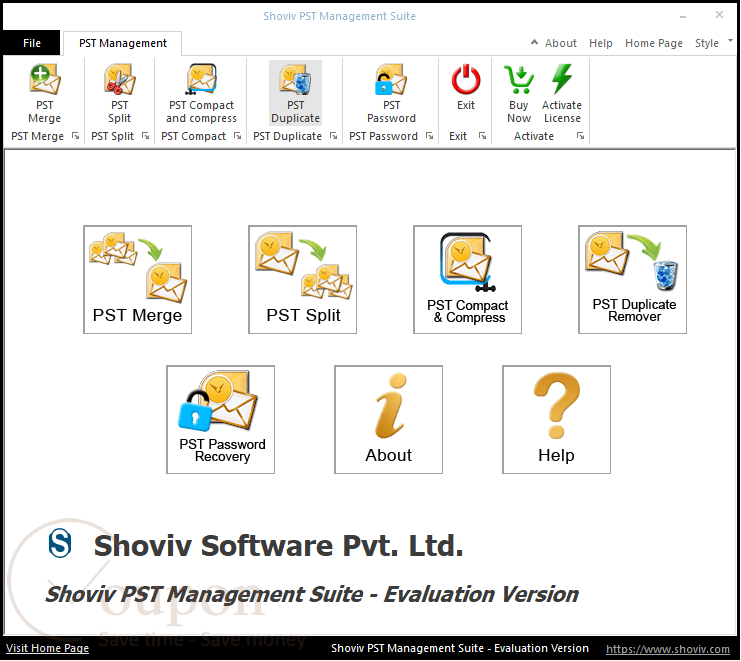Open the About info tile
Image resolution: width=741 pixels, height=661 pixels.
(x=388, y=420)
